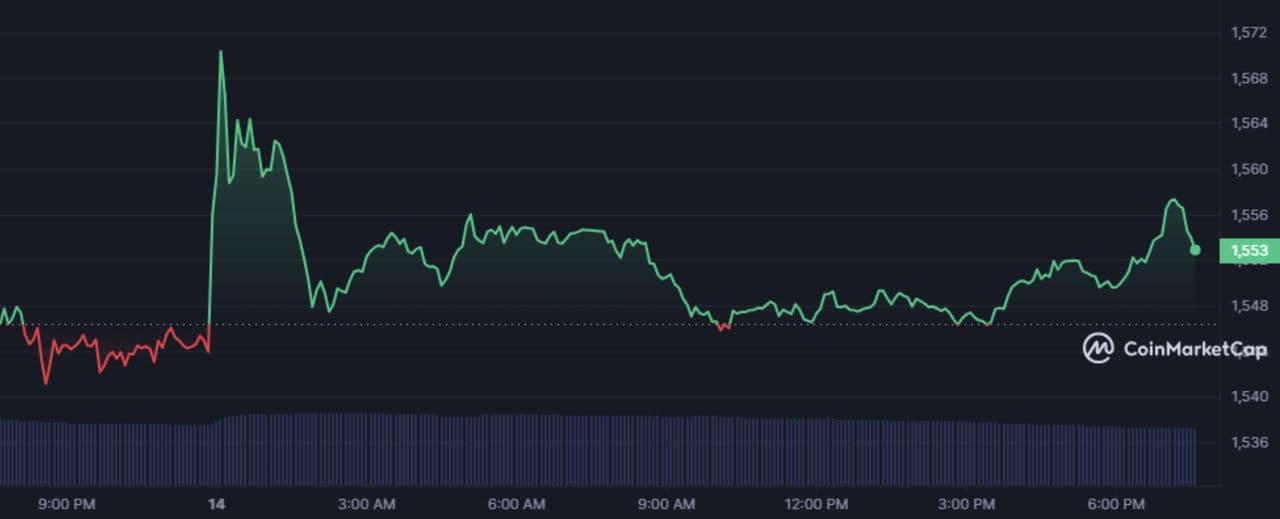Click the volume bars below 6:00 AM

517,448
